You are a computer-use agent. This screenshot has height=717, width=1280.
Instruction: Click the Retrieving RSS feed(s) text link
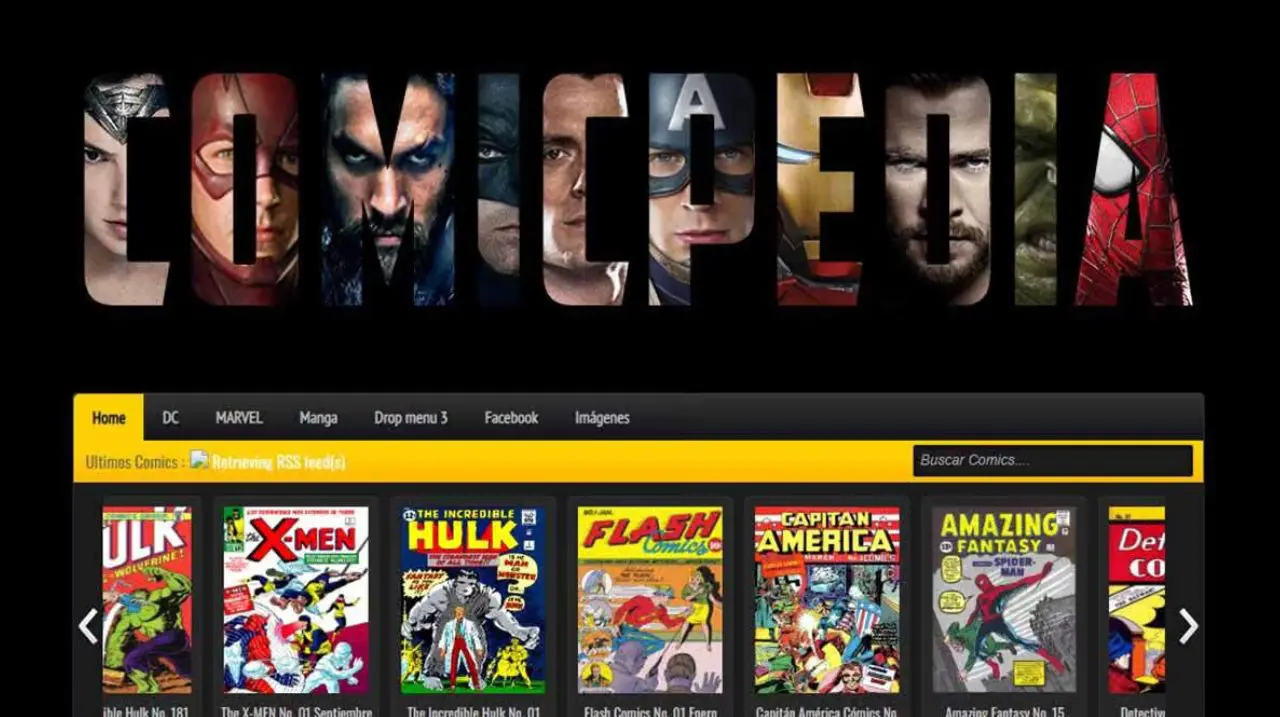coord(279,462)
